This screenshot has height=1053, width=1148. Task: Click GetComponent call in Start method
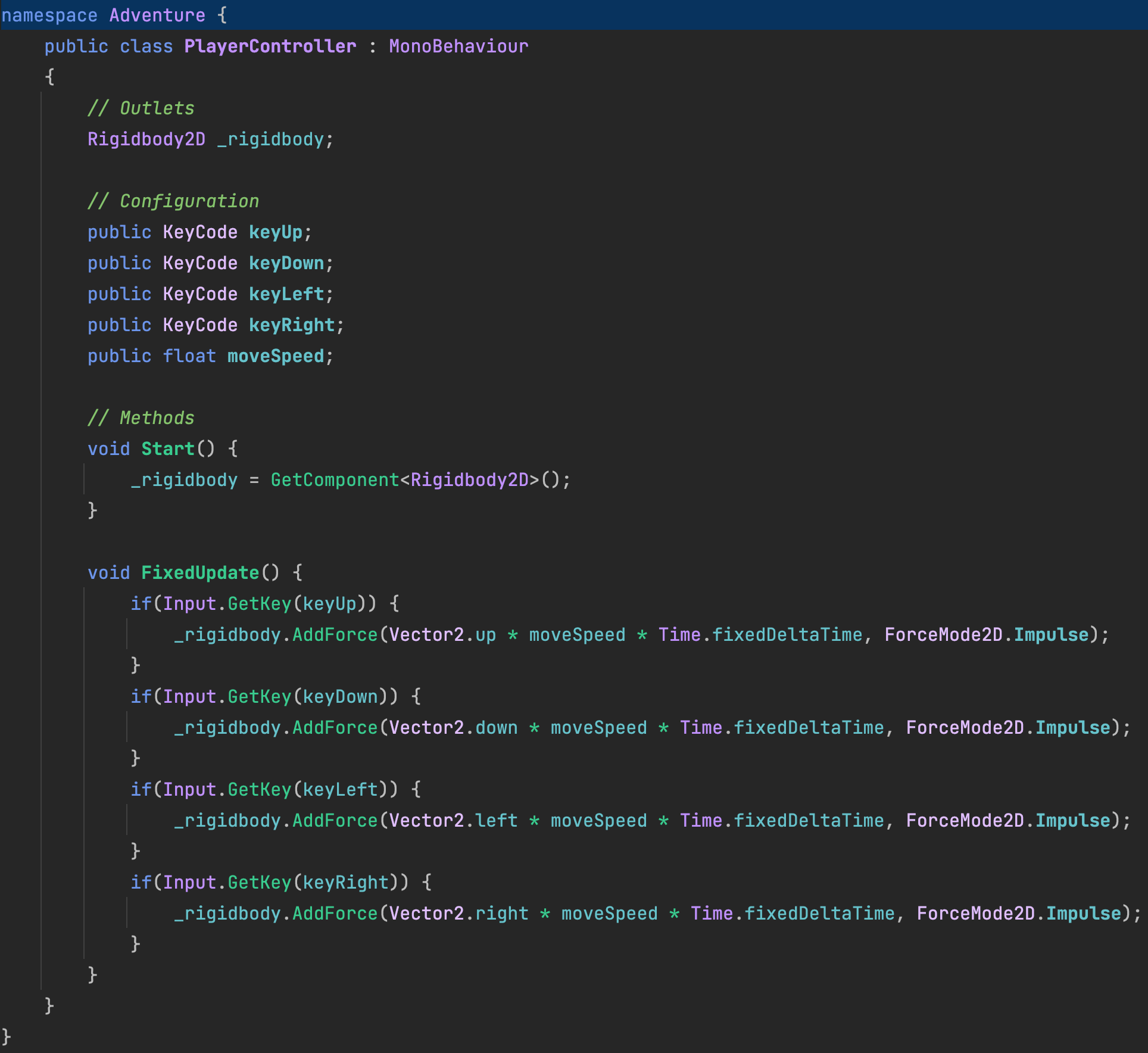click(334, 480)
